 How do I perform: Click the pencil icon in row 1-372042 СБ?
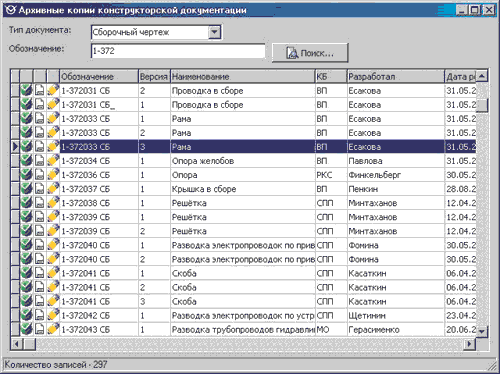pyautogui.click(x=53, y=315)
